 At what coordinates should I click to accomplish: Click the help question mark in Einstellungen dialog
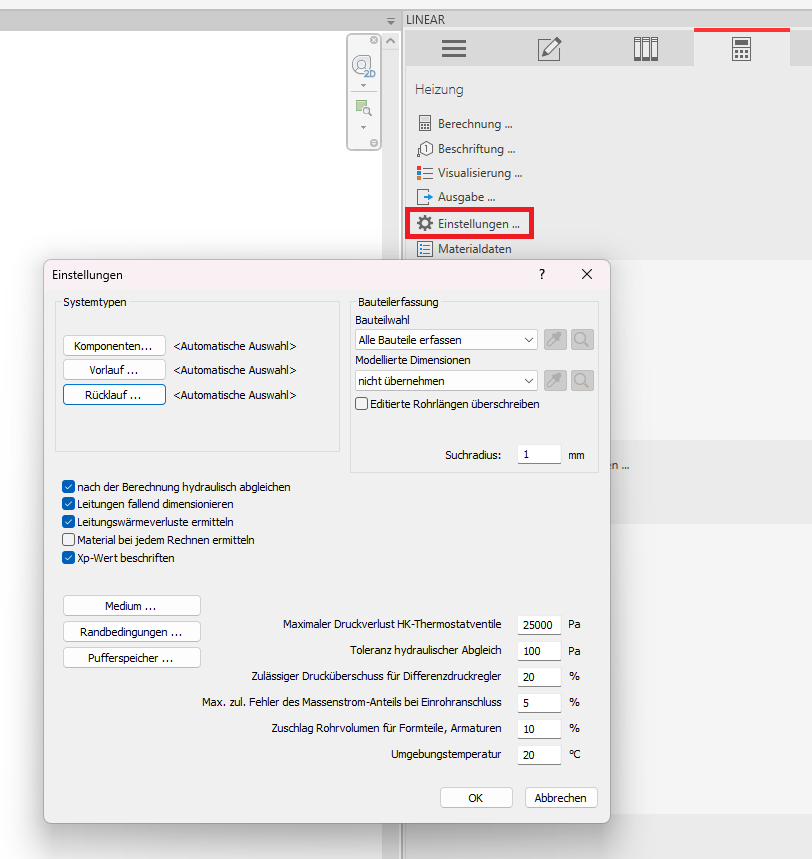click(542, 274)
